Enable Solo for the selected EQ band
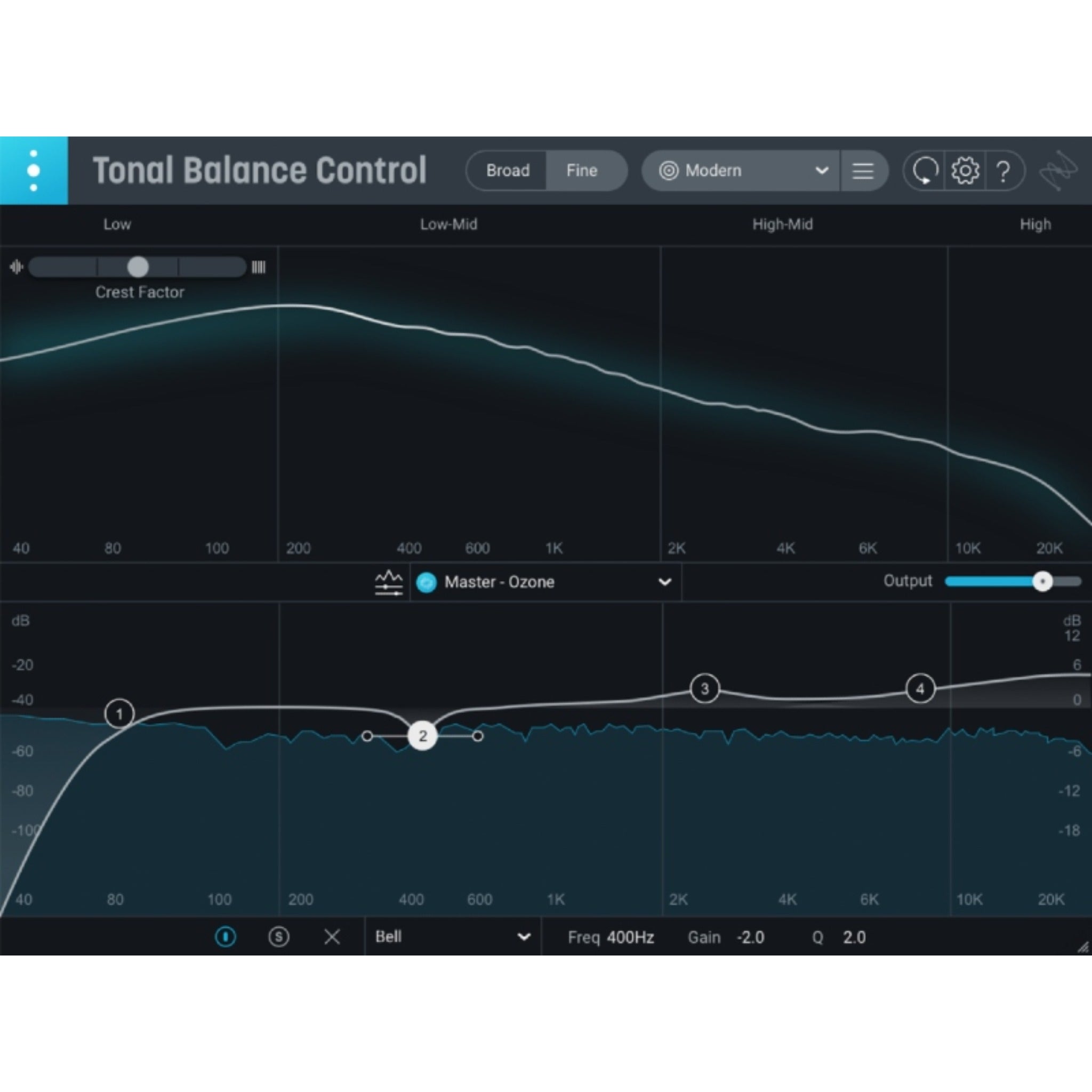The image size is (1092, 1092). (x=279, y=937)
